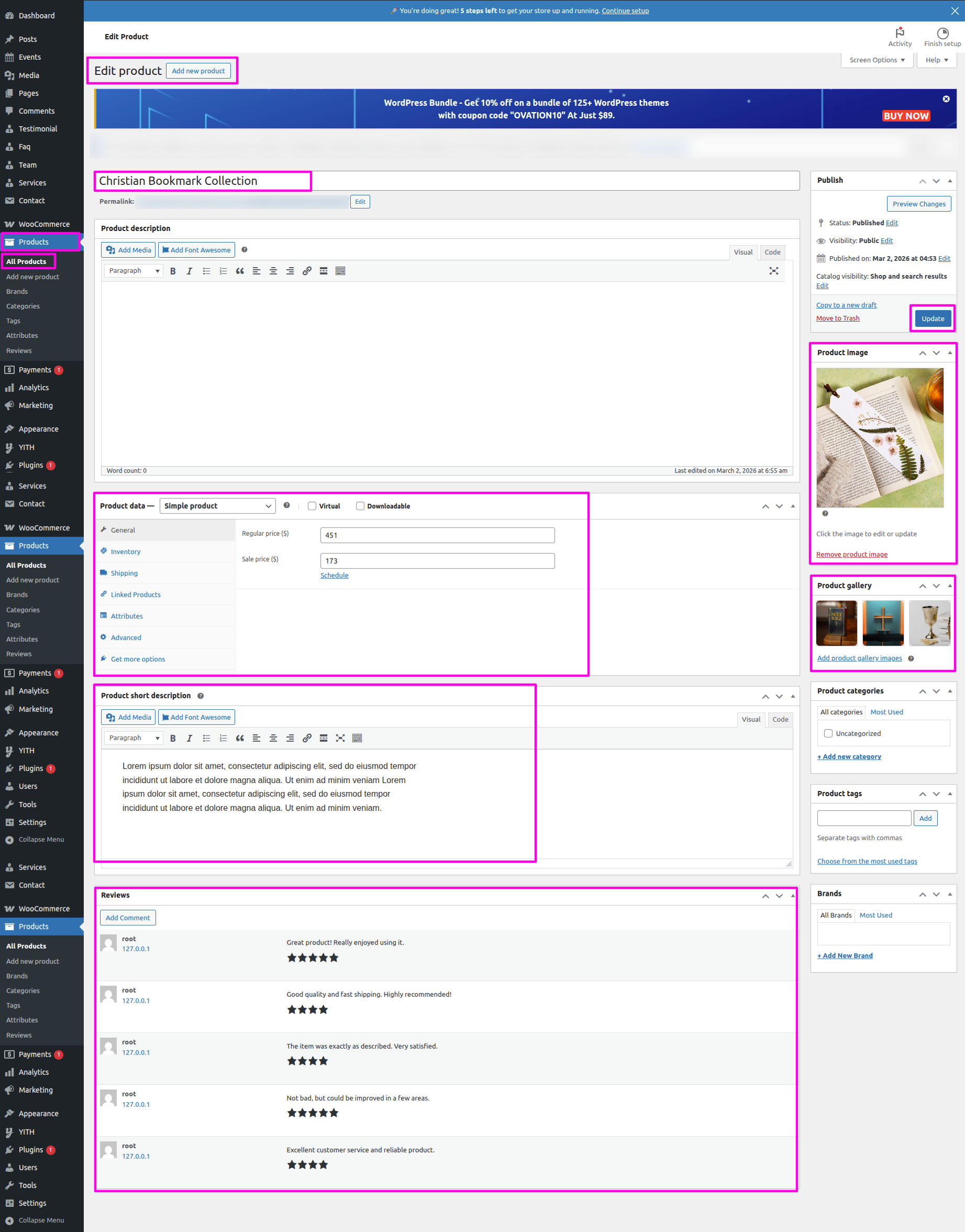Click the Insert link icon in product description toolbar

point(307,271)
